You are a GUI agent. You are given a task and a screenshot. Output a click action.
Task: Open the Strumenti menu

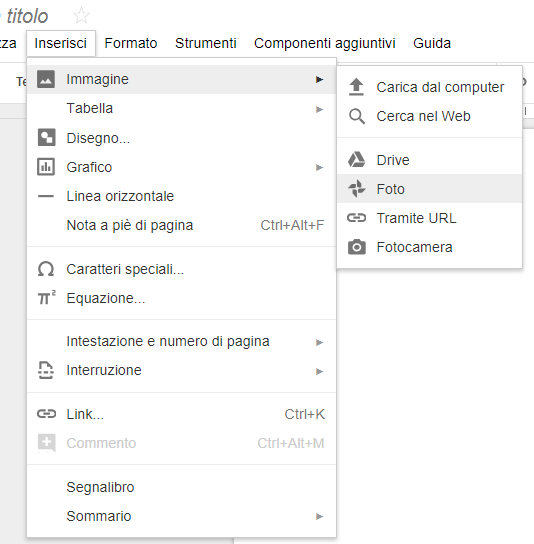[x=205, y=43]
